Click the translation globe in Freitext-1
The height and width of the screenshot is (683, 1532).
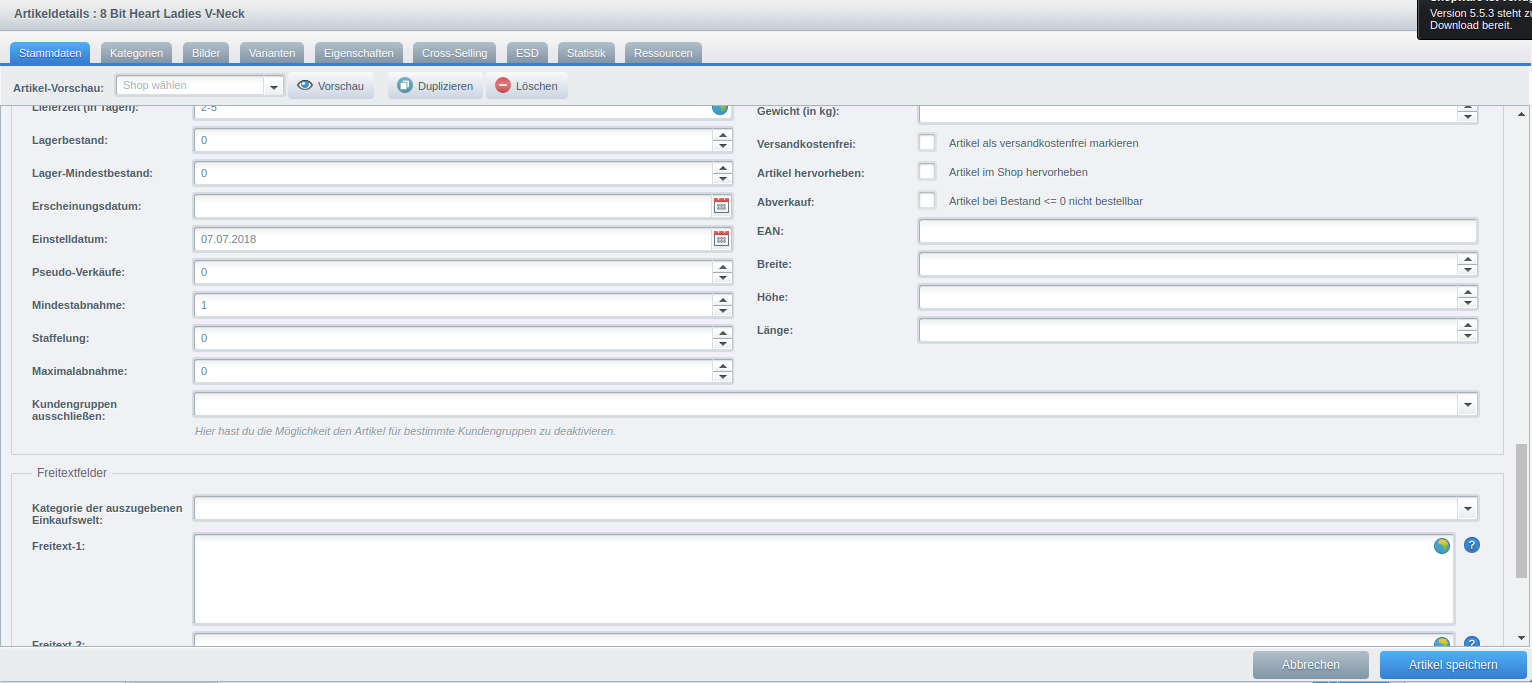[x=1441, y=546]
